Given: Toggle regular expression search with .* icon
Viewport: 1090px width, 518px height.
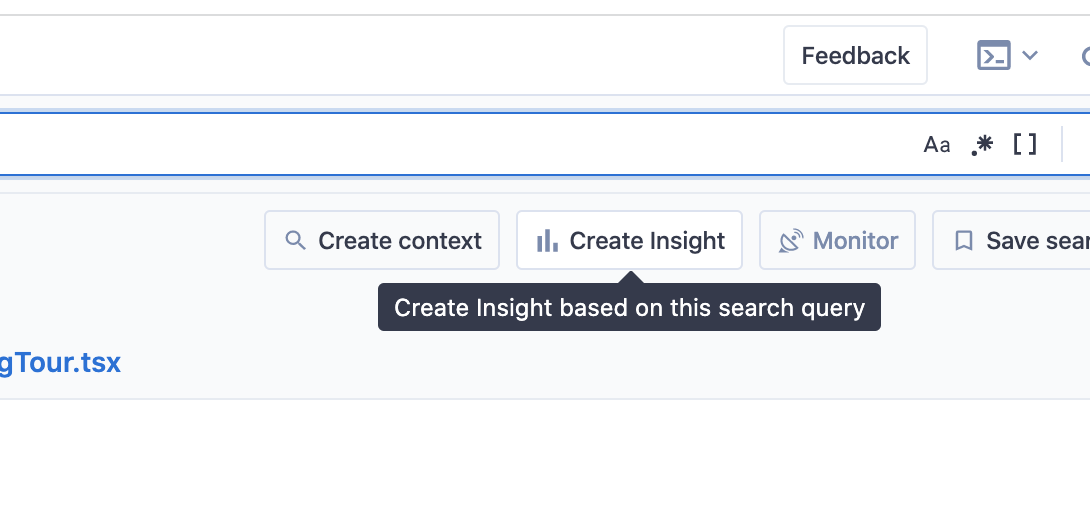Looking at the screenshot, I should (x=982, y=145).
